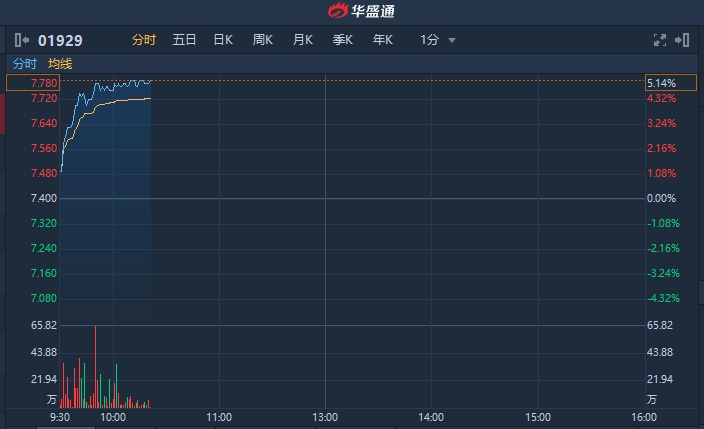The width and height of the screenshot is (704, 429).
Task: Expand the 1分 interval dropdown arrow
Action: (452, 41)
